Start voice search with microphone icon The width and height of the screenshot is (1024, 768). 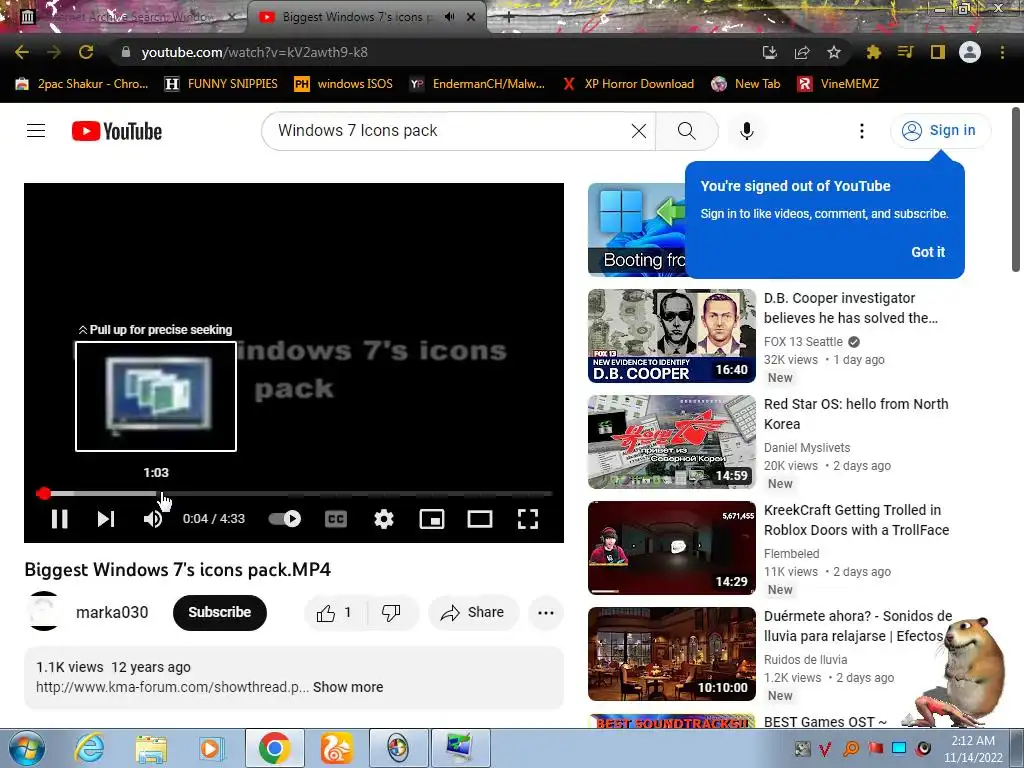(x=746, y=131)
